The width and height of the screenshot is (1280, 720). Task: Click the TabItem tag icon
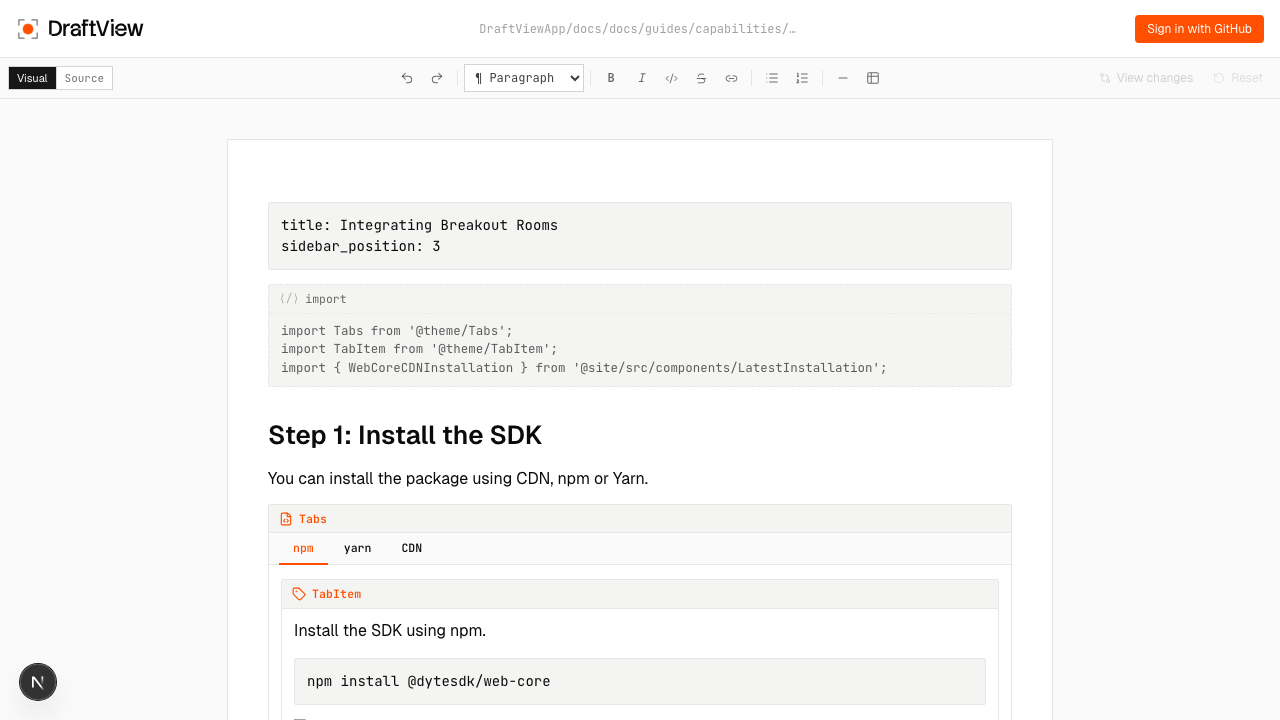click(299, 594)
